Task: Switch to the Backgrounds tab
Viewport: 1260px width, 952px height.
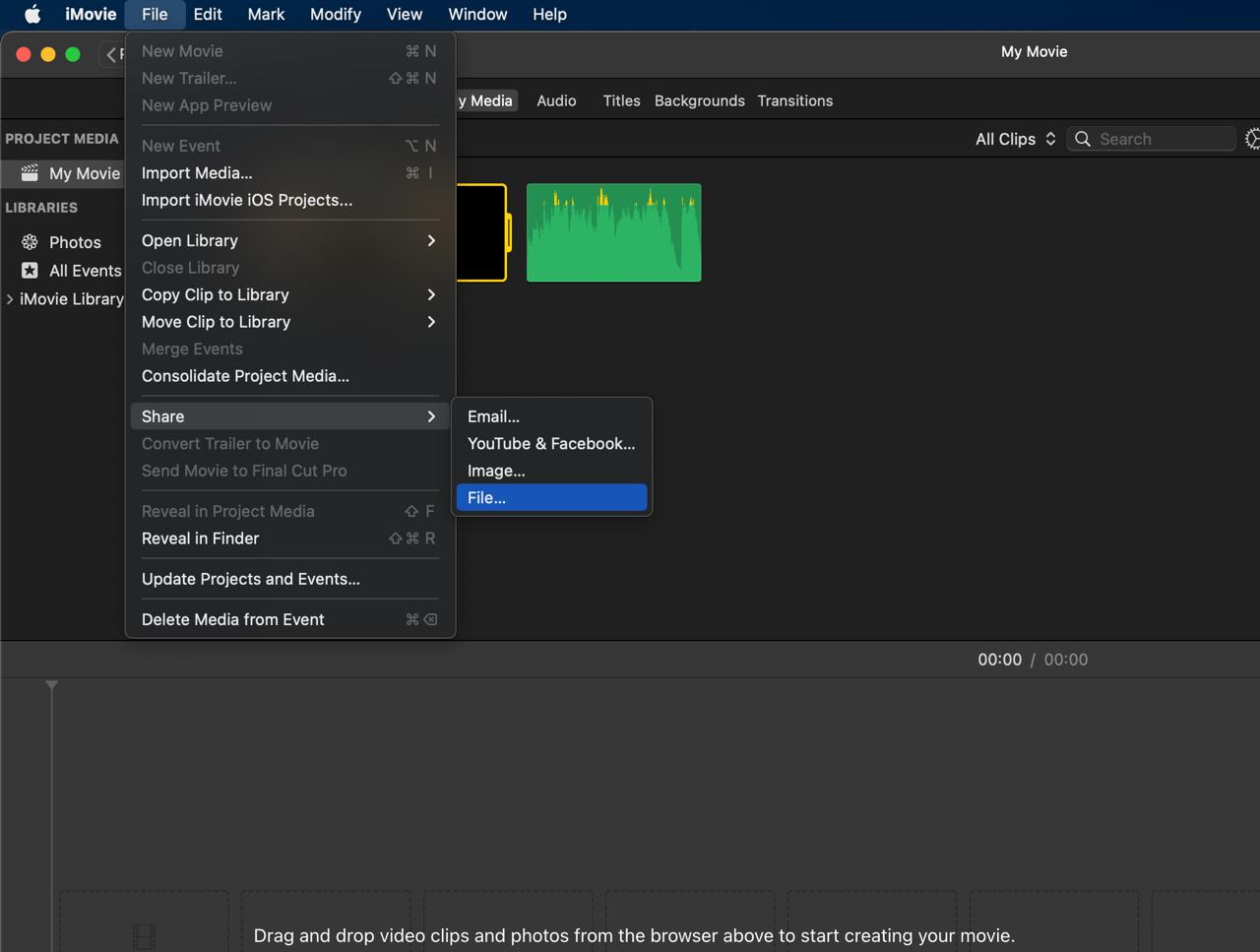Action: [699, 100]
